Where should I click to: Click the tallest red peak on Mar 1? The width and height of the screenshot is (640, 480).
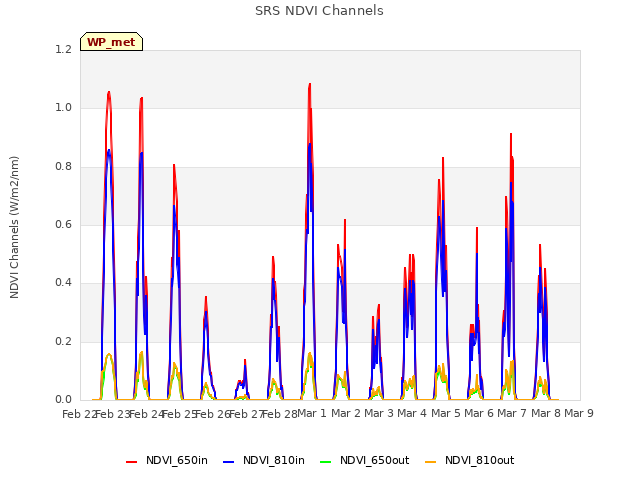pyautogui.click(x=310, y=84)
